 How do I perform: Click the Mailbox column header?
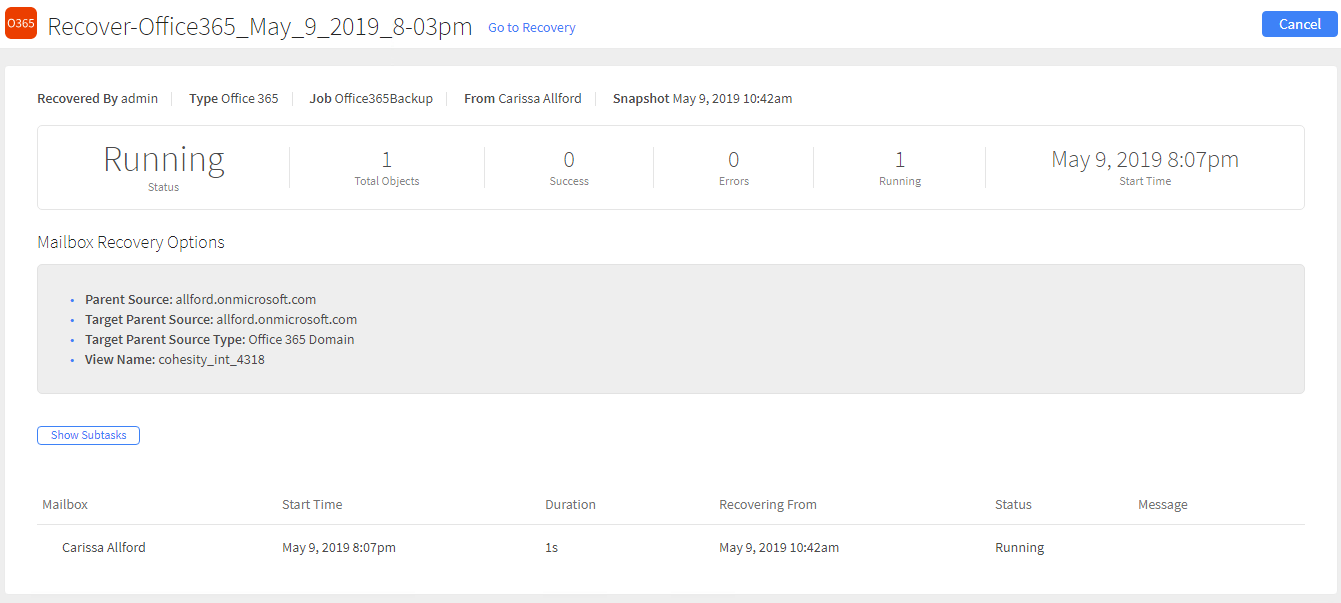[65, 505]
